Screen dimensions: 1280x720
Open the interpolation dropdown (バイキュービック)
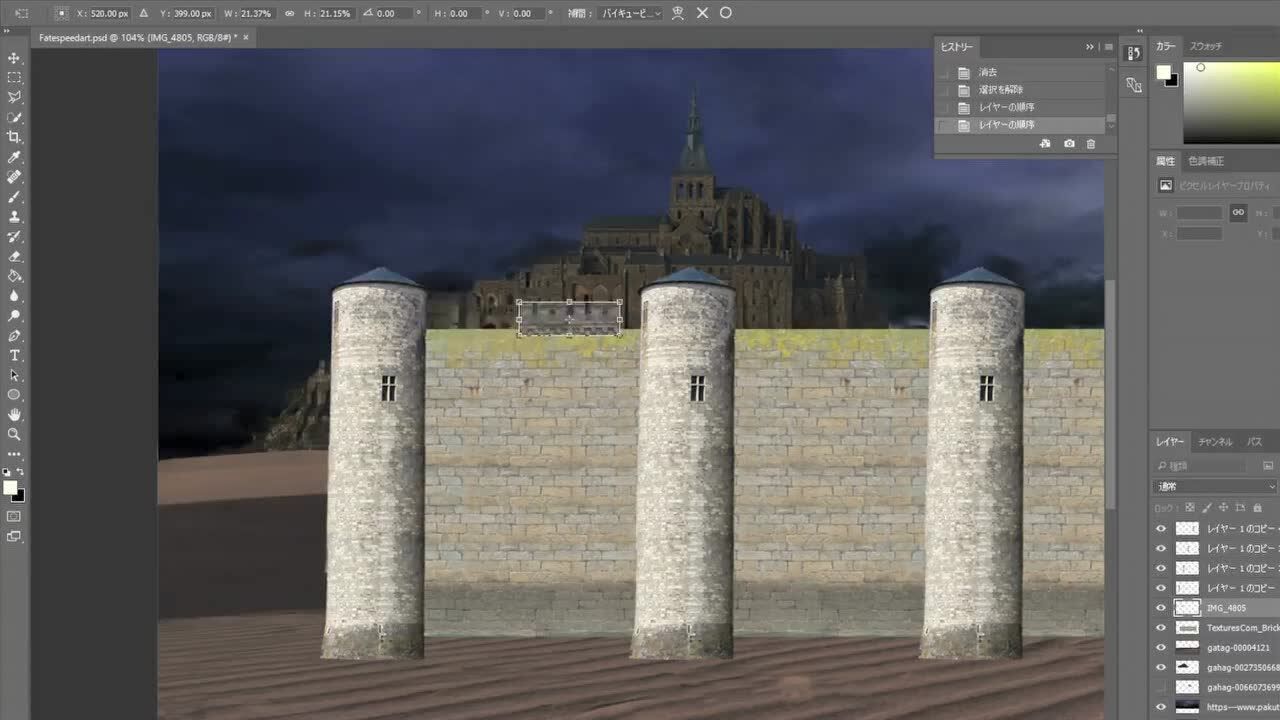point(631,14)
